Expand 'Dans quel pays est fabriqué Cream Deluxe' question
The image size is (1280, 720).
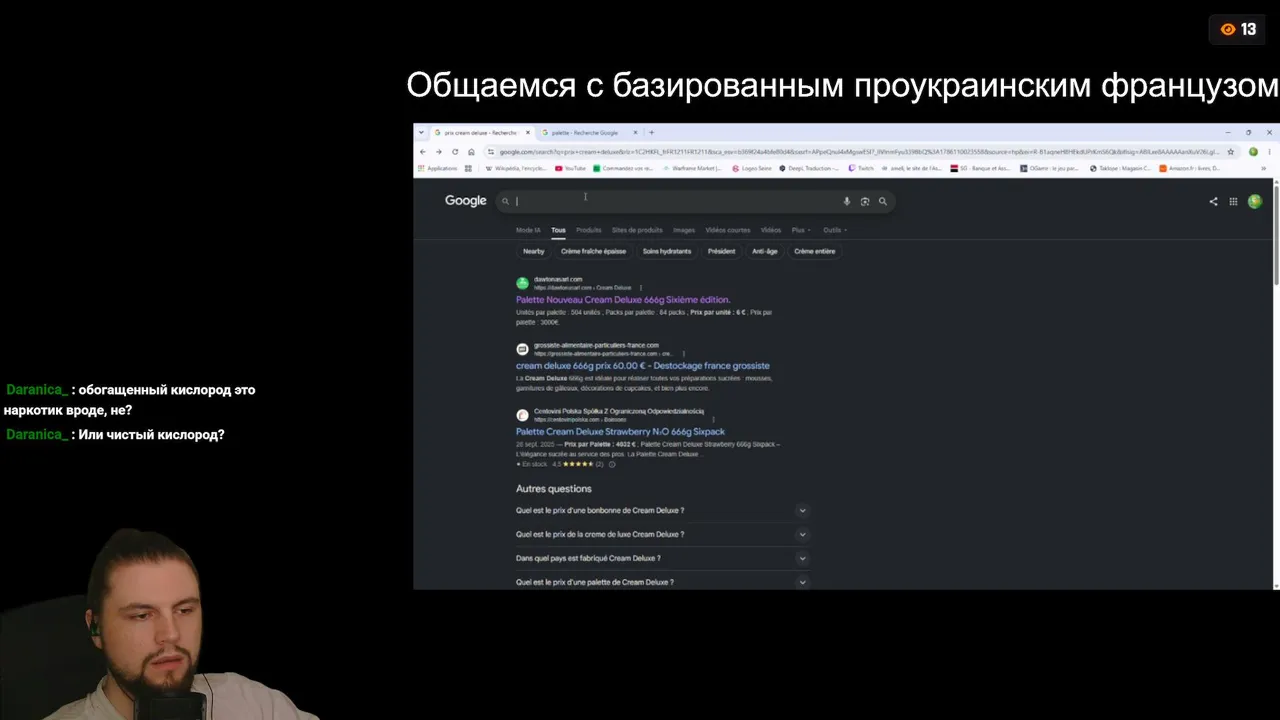click(662, 559)
